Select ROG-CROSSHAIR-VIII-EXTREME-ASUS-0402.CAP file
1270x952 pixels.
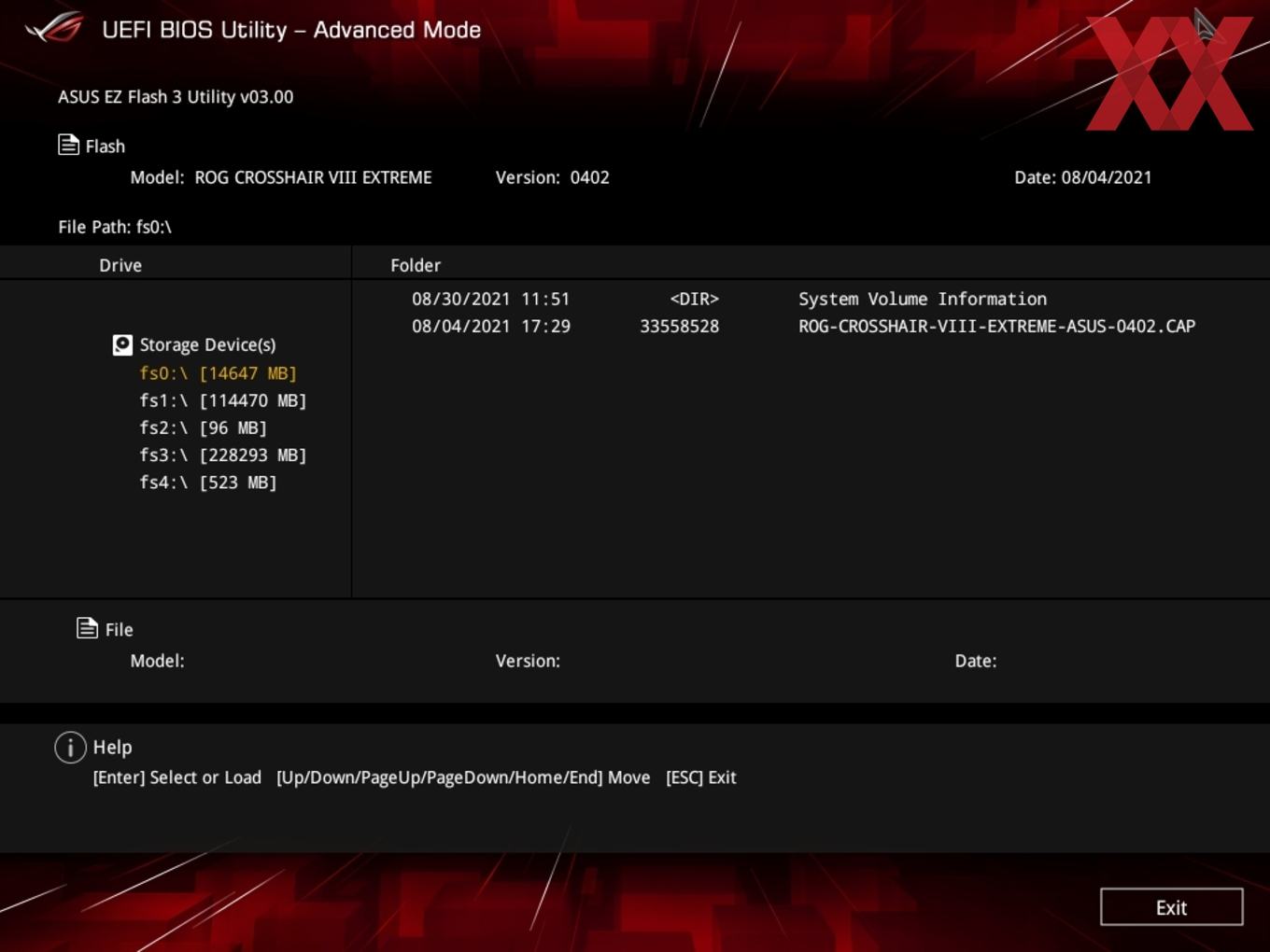coord(996,326)
